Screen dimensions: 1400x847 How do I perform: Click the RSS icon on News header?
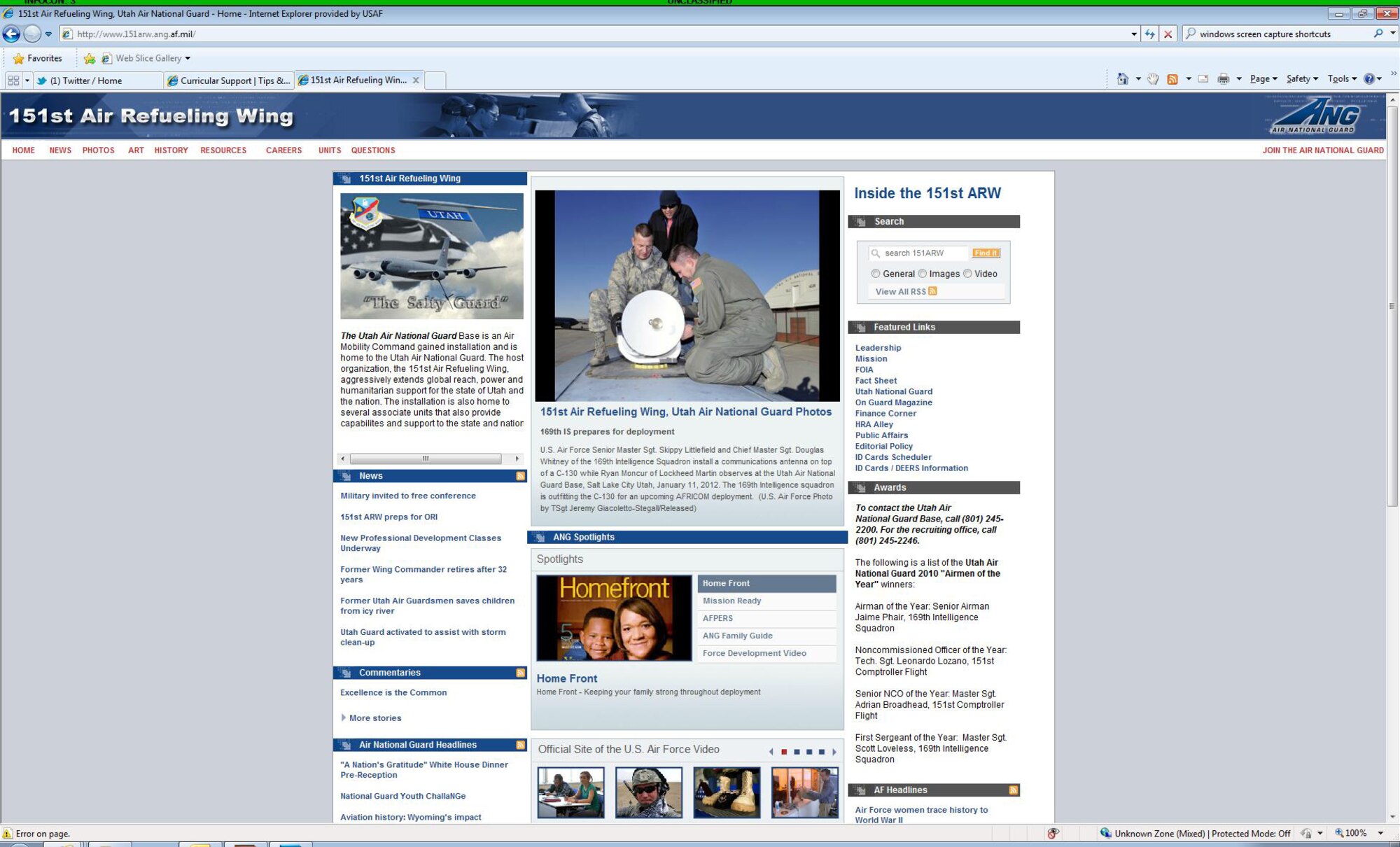click(x=520, y=476)
